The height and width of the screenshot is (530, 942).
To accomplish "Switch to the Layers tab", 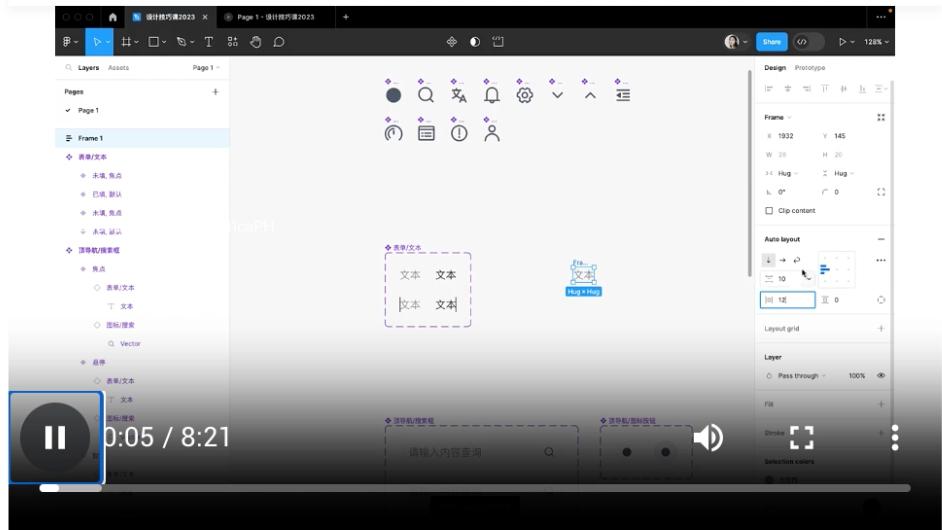I will (88, 67).
